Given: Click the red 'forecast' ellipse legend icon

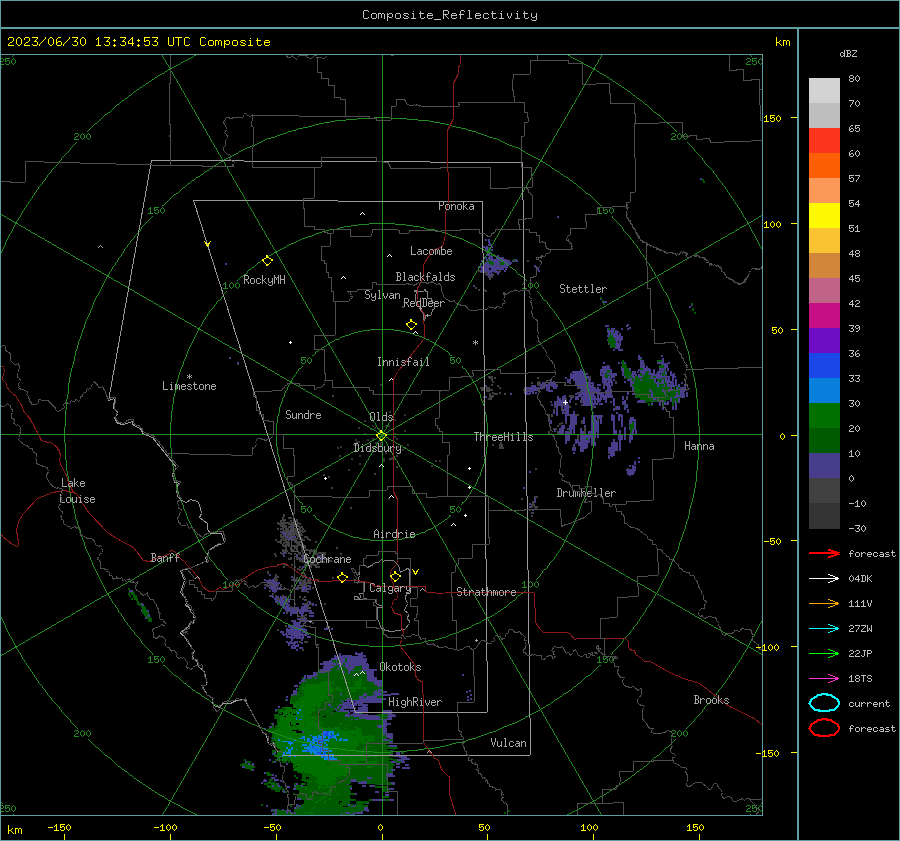Looking at the screenshot, I should click(824, 728).
